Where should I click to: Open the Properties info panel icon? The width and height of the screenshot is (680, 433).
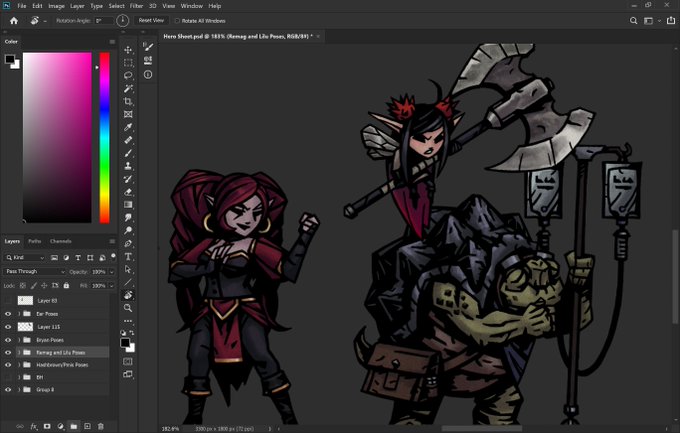click(148, 75)
